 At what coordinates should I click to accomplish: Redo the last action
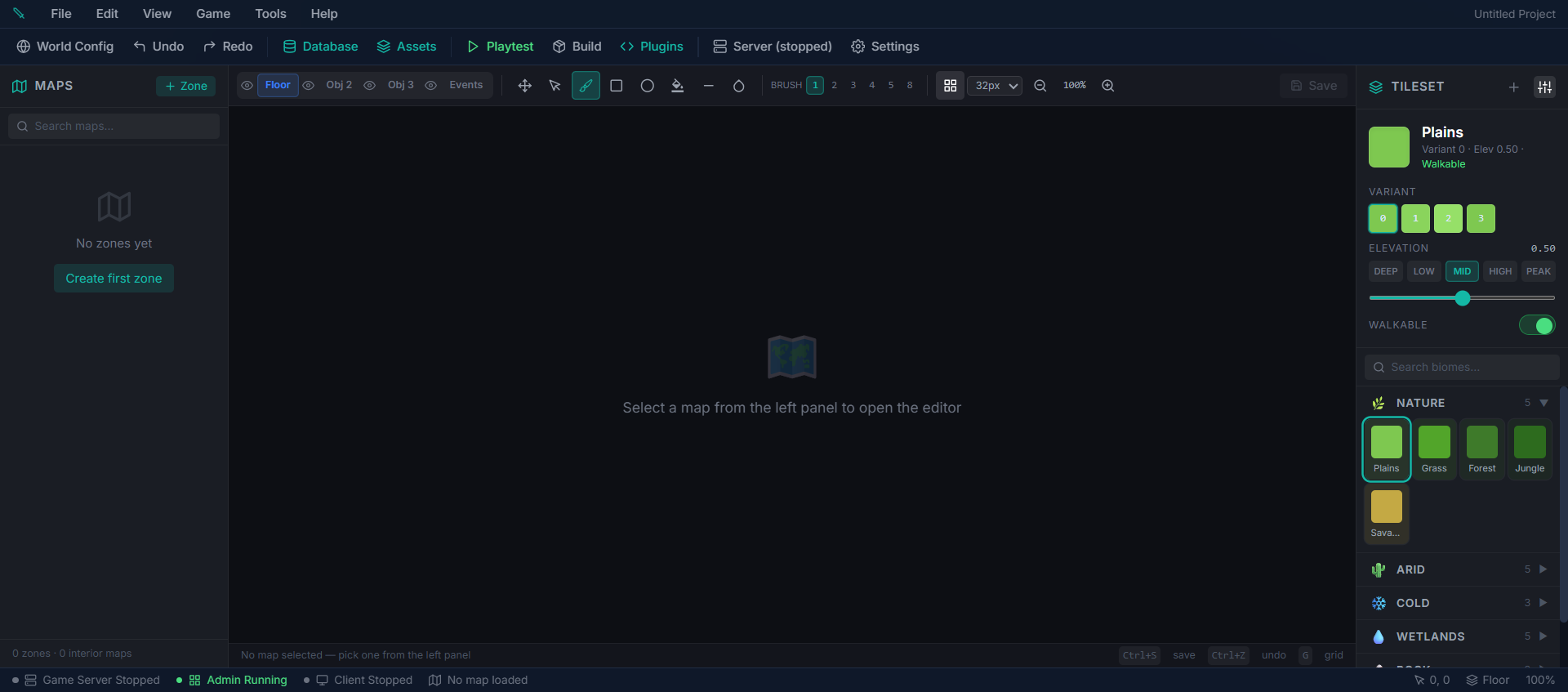click(228, 47)
